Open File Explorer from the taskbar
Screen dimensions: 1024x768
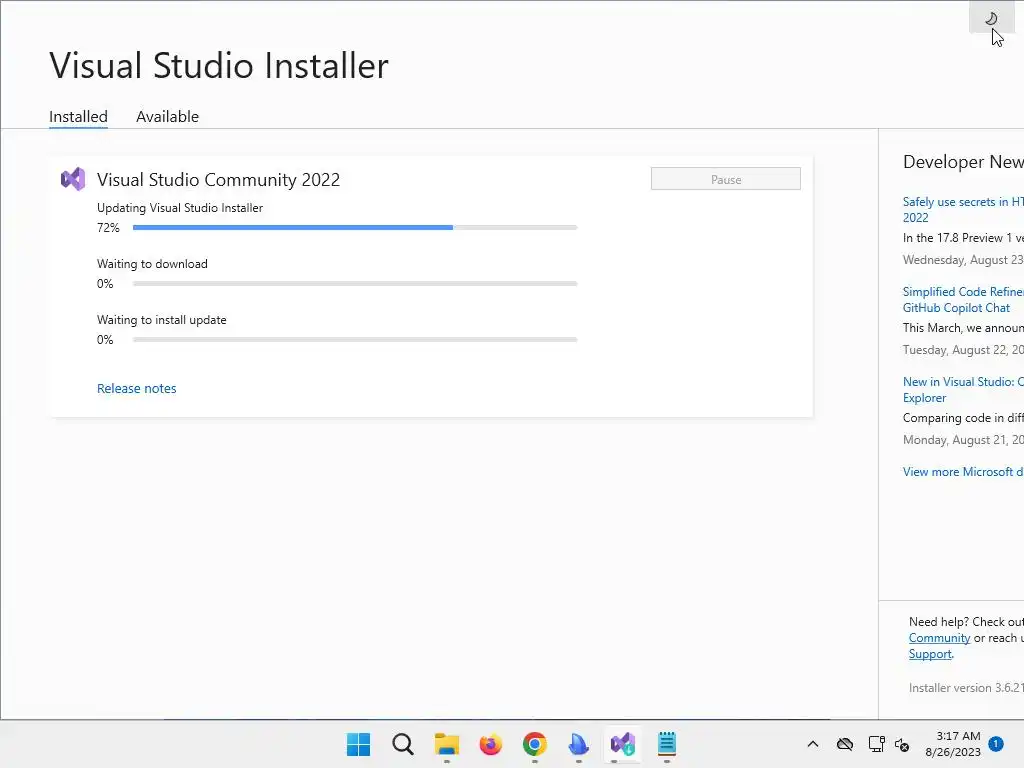tap(447, 744)
